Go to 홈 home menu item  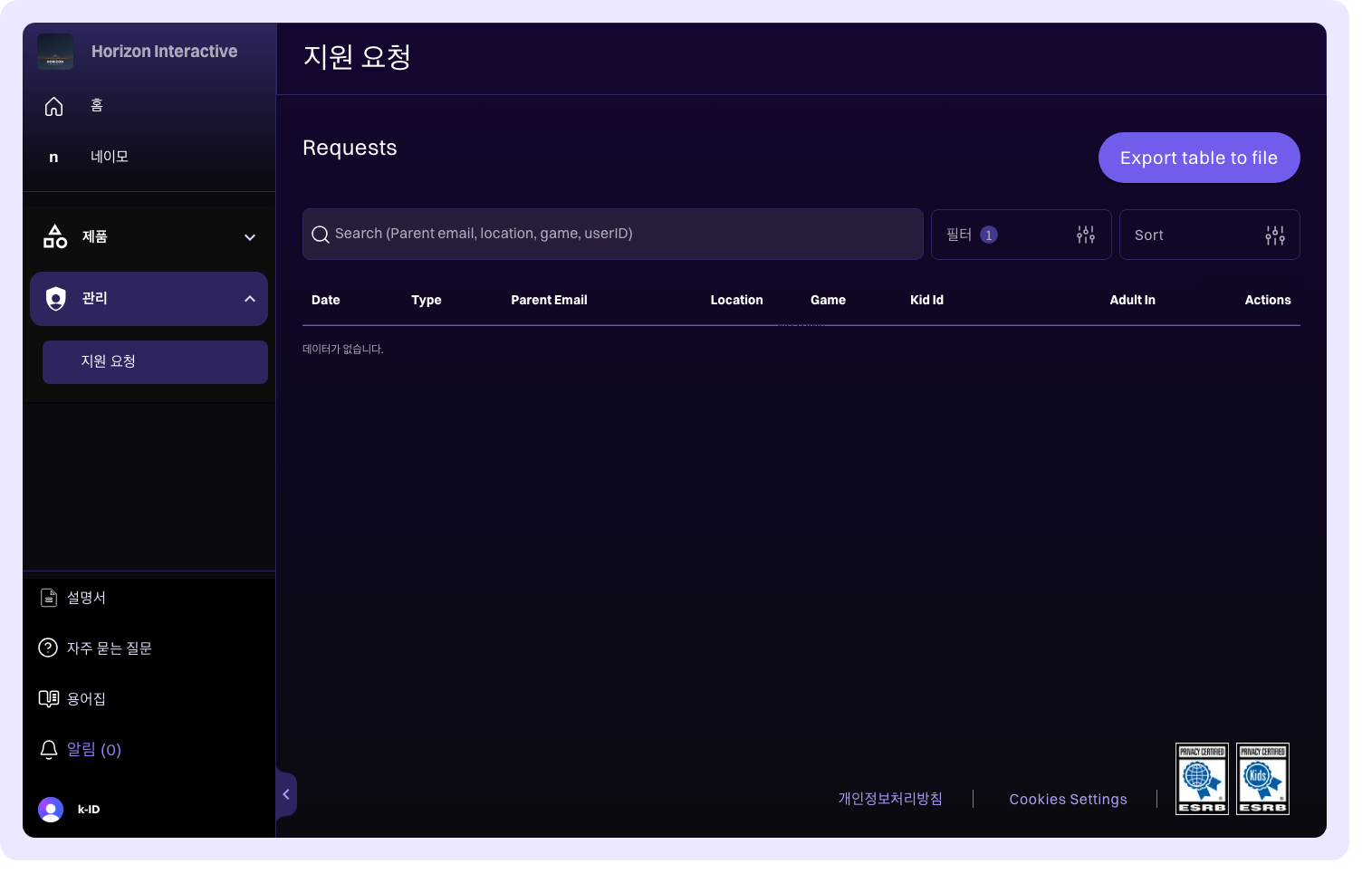coord(97,106)
